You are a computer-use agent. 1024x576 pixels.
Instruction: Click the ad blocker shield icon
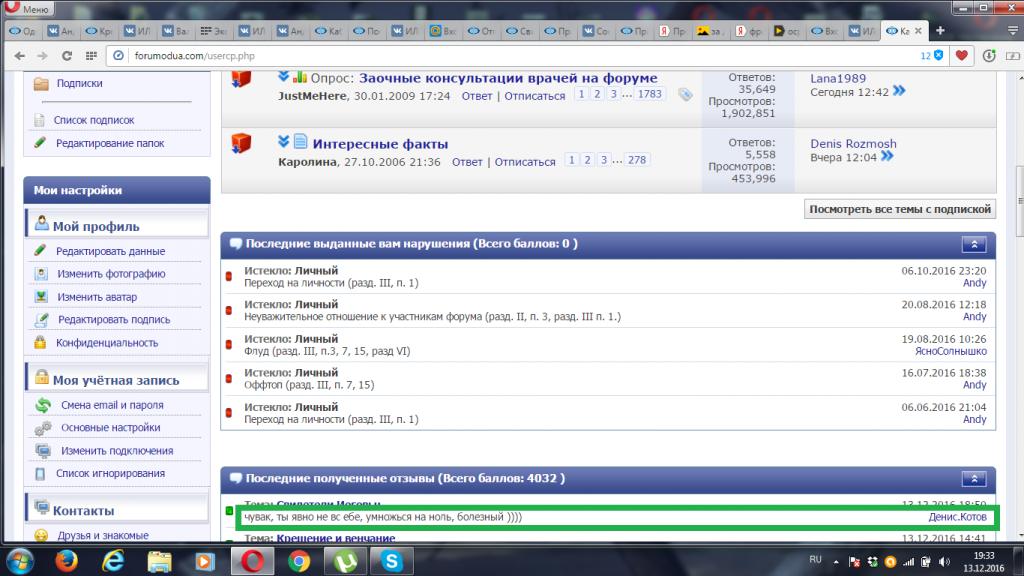pos(938,56)
